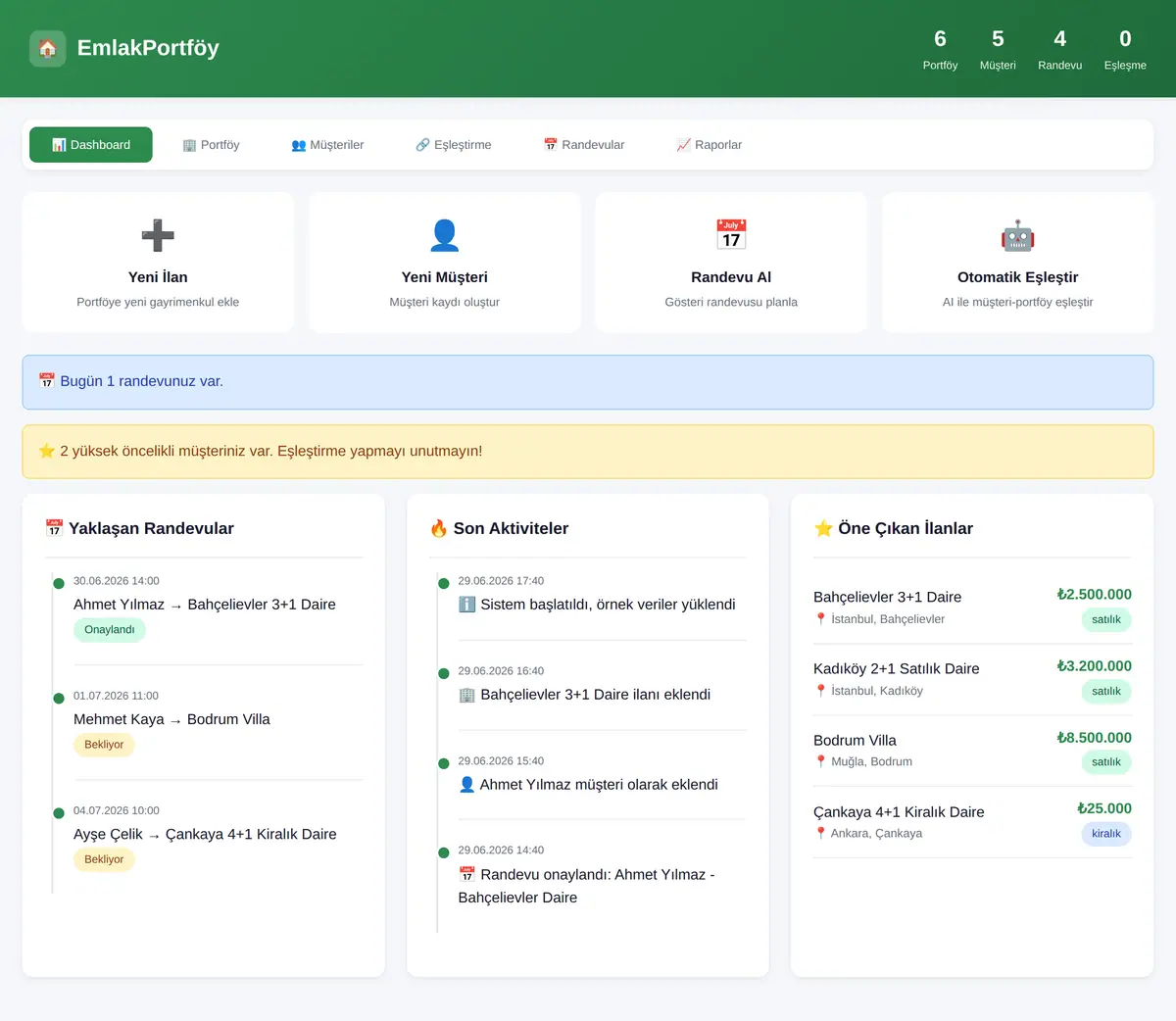Click the info icon next to Sistem başlatıldı
1176x1021 pixels.
(467, 605)
